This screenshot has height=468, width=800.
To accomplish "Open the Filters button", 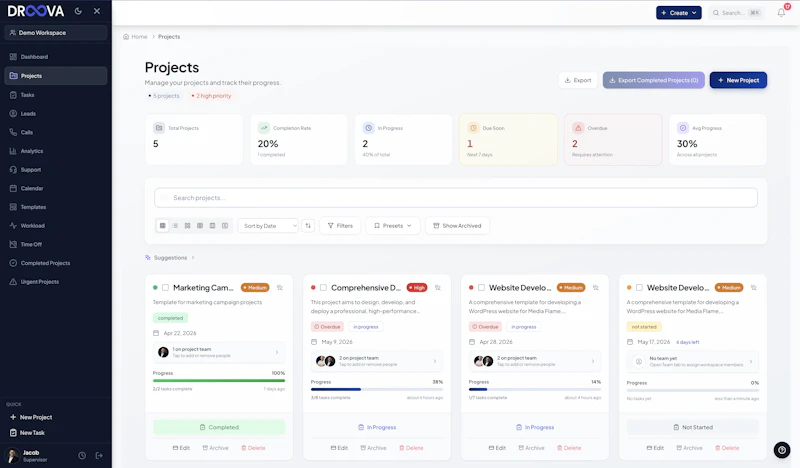I will click(x=340, y=226).
